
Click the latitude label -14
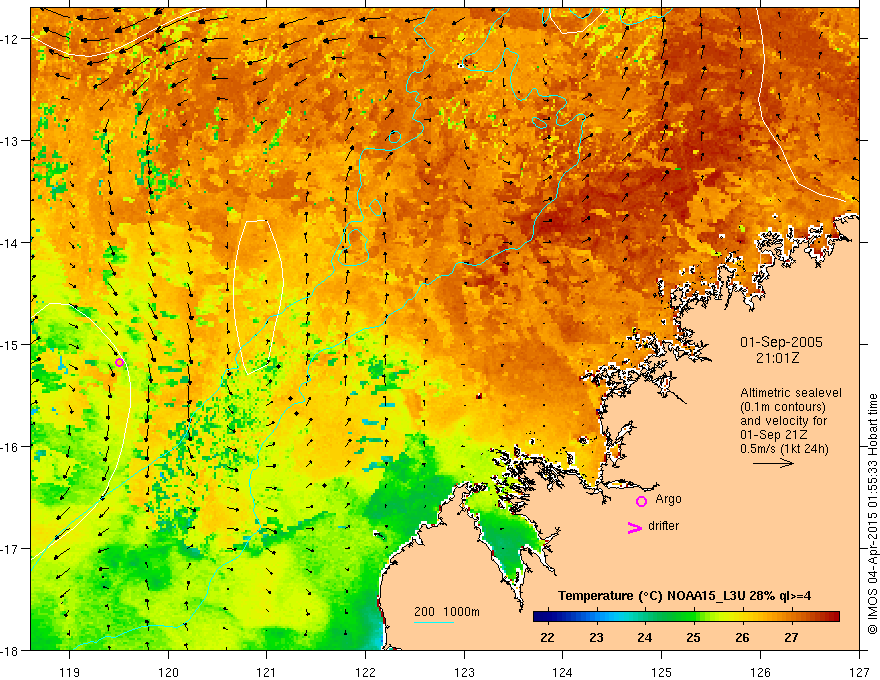point(10,243)
